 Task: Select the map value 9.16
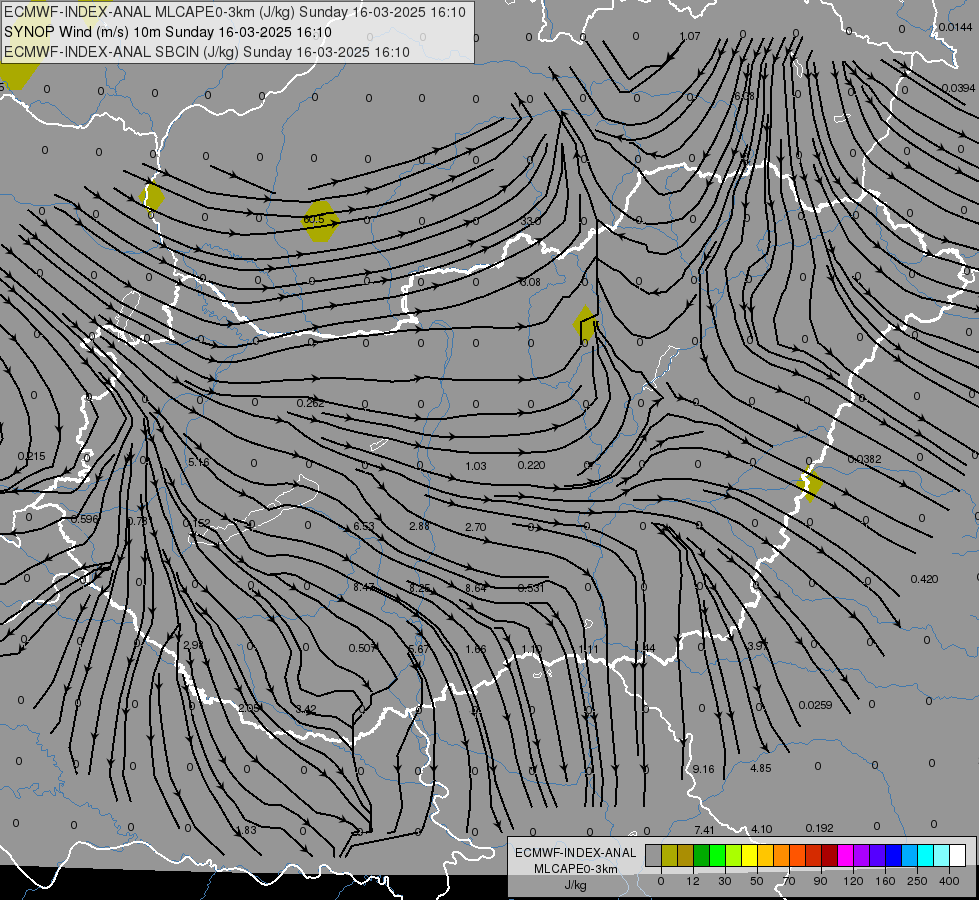(704, 769)
